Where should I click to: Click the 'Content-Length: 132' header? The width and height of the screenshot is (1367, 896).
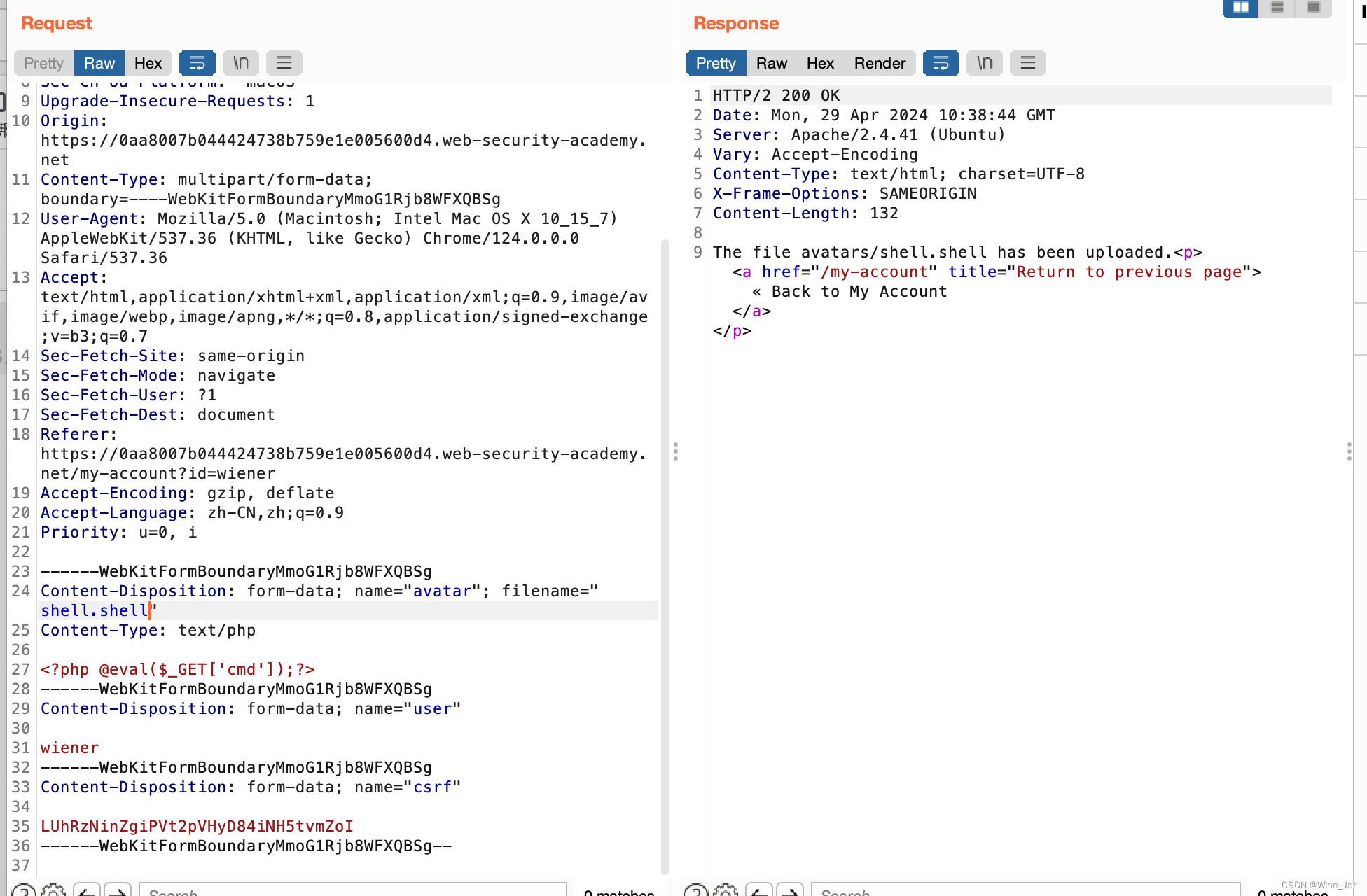pyautogui.click(x=805, y=213)
